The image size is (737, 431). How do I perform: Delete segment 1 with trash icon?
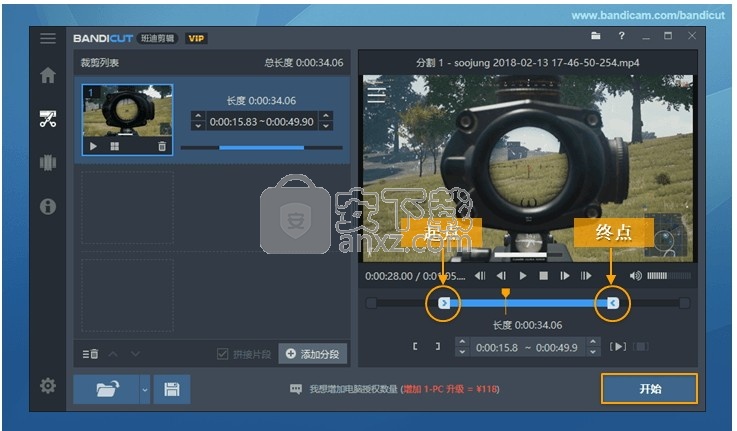162,147
